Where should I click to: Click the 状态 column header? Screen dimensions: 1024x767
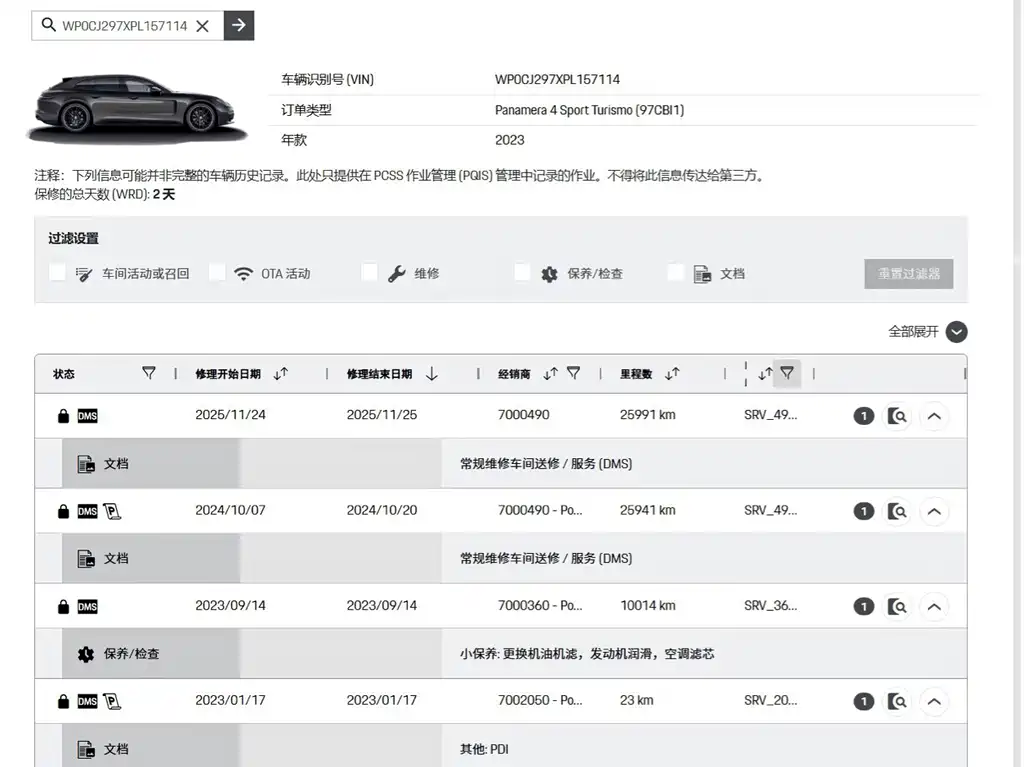click(64, 374)
